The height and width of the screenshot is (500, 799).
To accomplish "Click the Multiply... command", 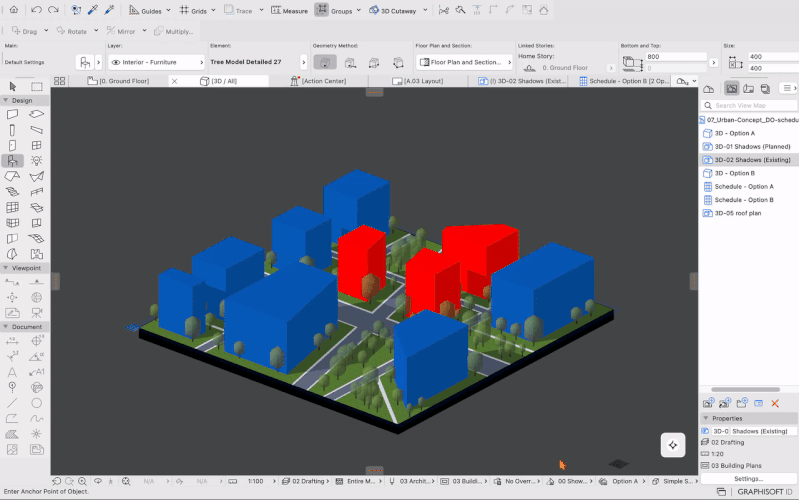I will coord(173,31).
